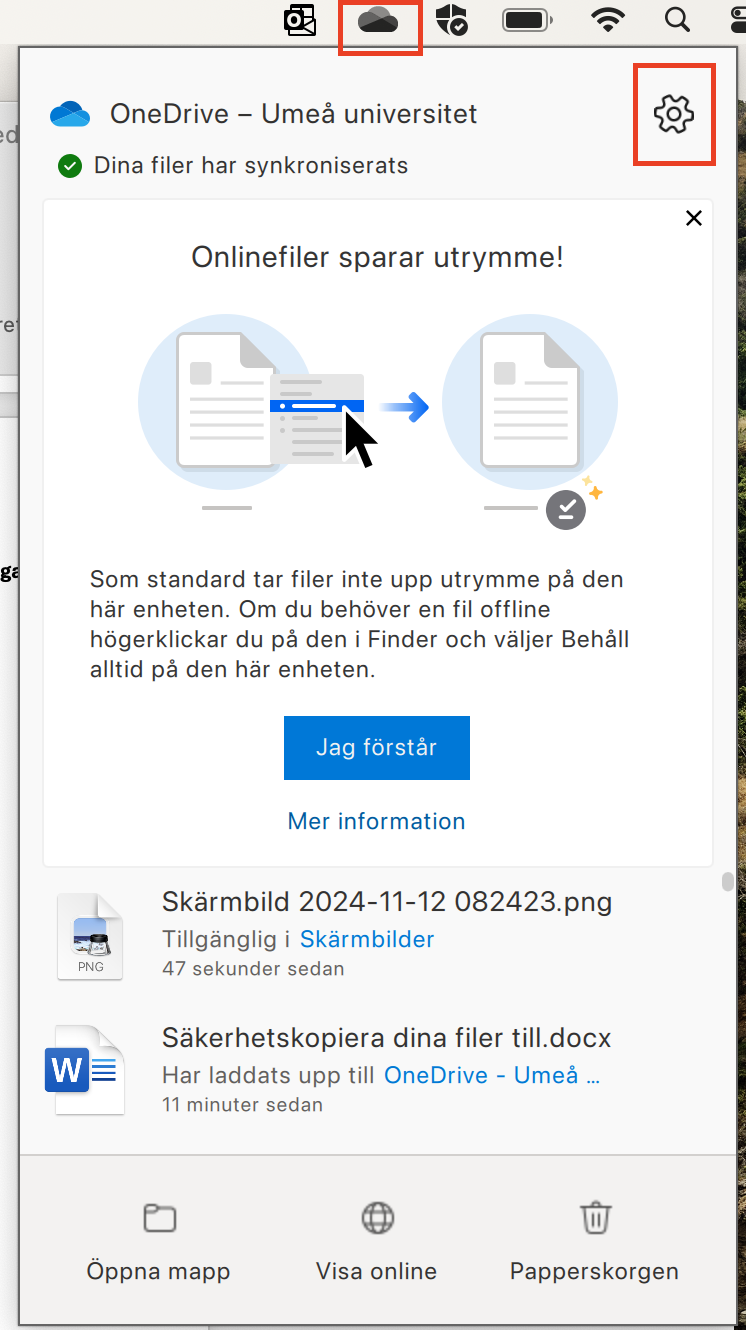Image resolution: width=746 pixels, height=1330 pixels.
Task: Click the PNG file thumbnail icon
Action: pyautogui.click(x=90, y=936)
